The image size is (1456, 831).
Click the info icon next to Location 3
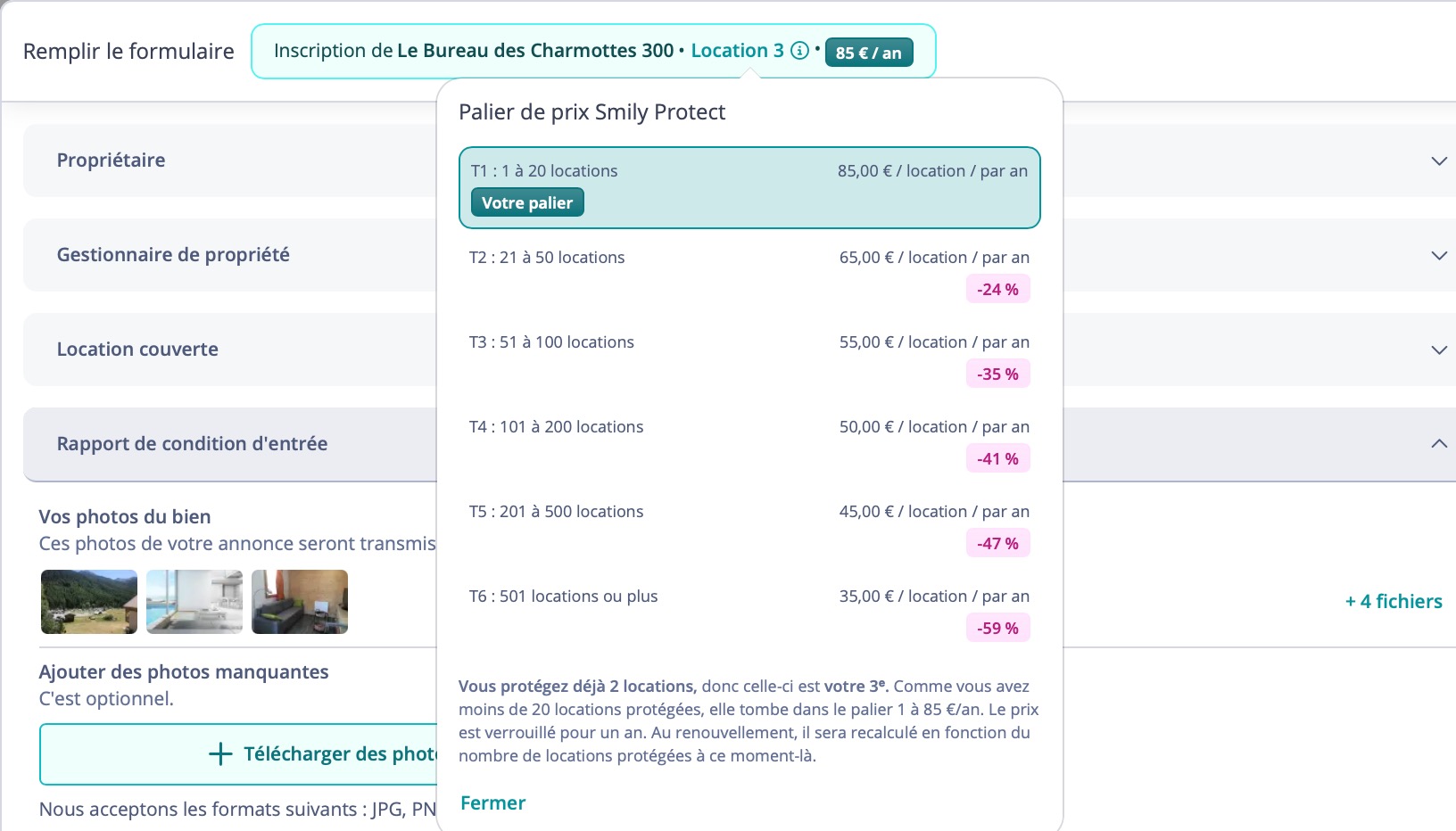pos(800,51)
